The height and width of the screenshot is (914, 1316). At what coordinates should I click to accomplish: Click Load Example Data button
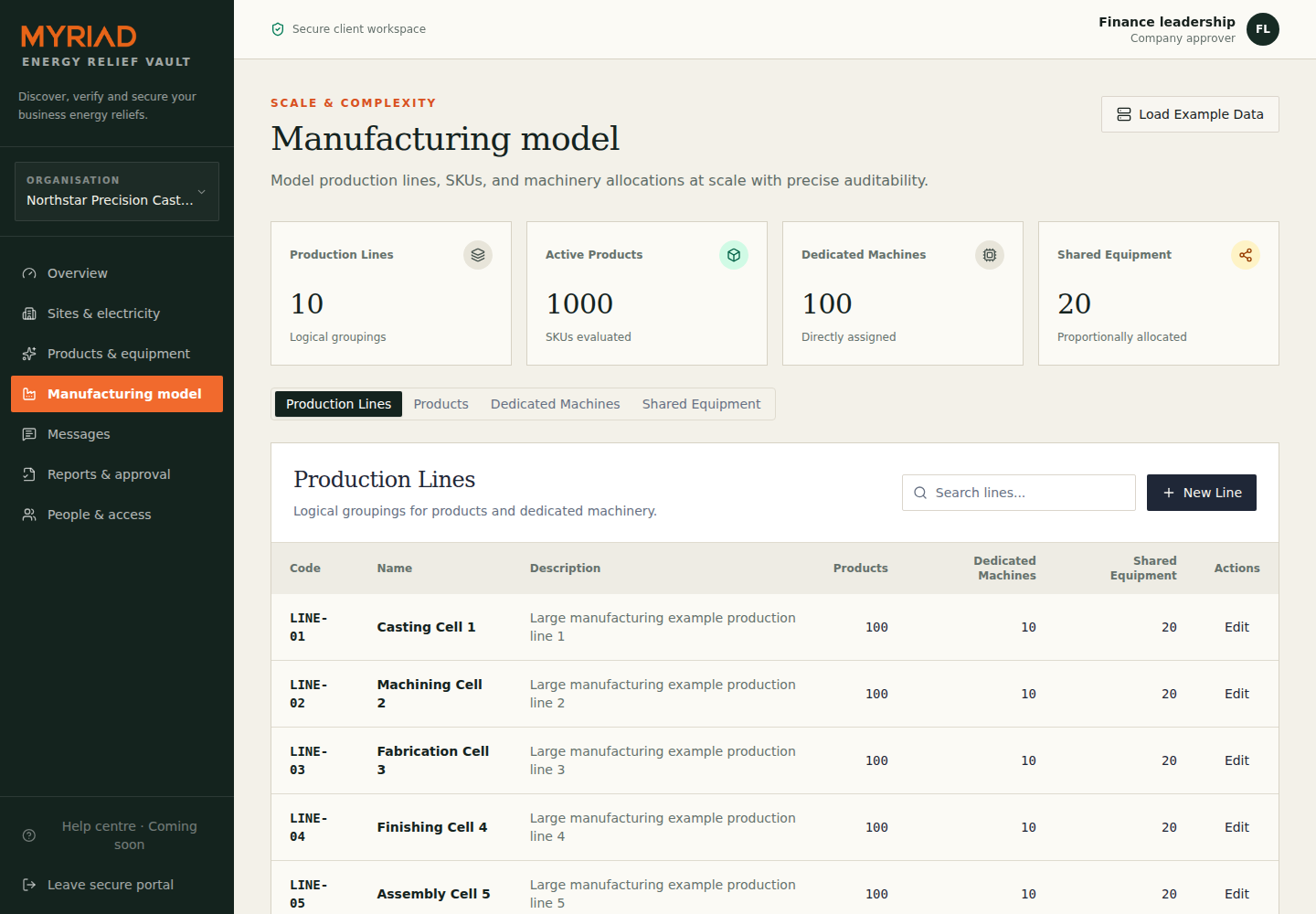[x=1190, y=114]
